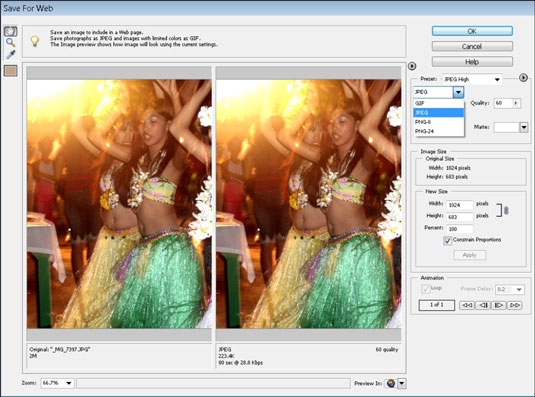Image resolution: width=535 pixels, height=397 pixels.
Task: Open the preview menu arrow button
Action: [412, 66]
